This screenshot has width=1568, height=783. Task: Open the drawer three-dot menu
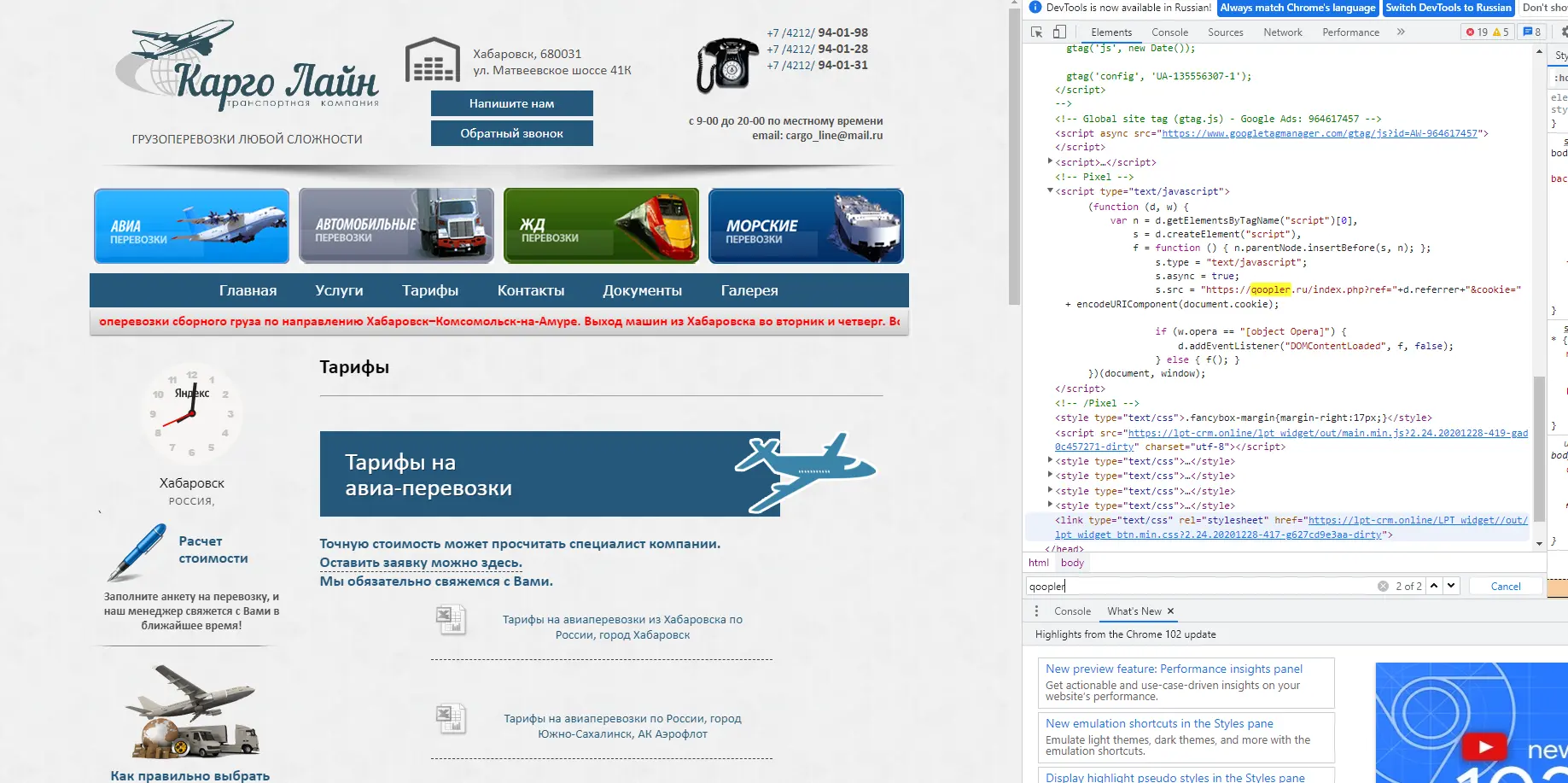(1036, 611)
